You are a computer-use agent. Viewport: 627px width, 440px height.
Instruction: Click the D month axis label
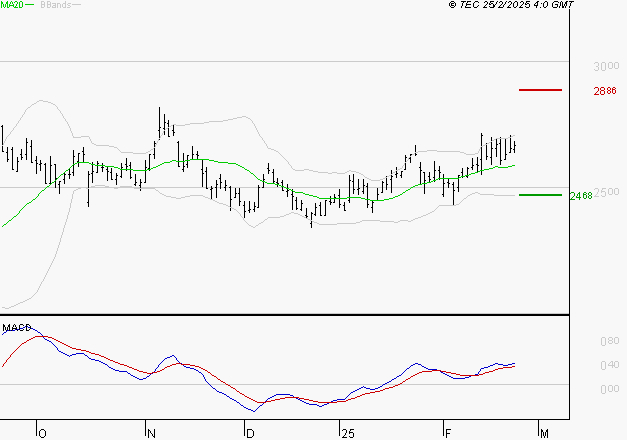coord(250,434)
